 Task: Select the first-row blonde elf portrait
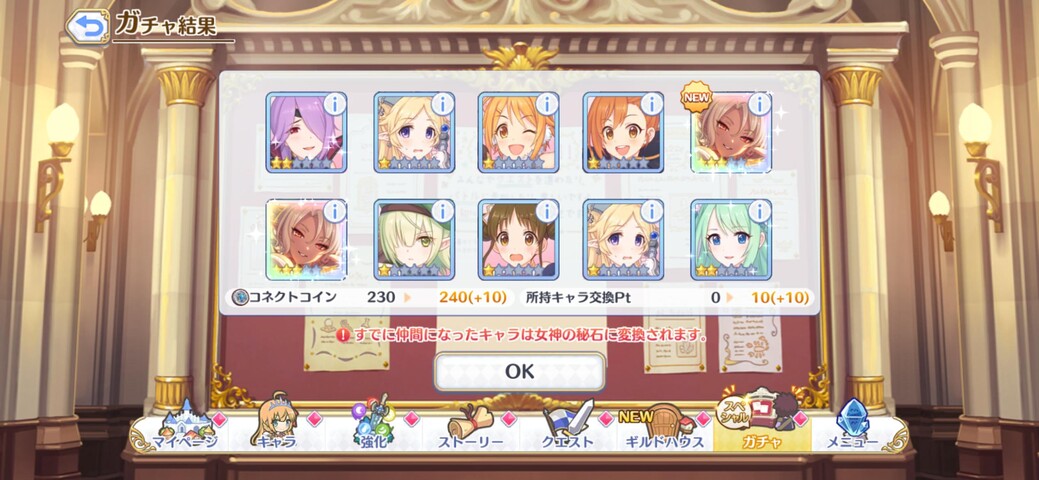tap(413, 132)
